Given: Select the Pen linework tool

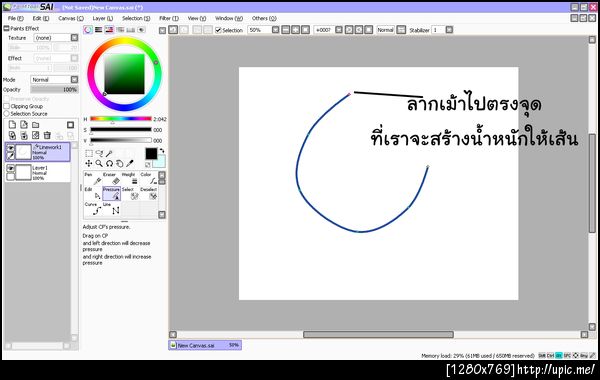Looking at the screenshot, I should point(93,178).
